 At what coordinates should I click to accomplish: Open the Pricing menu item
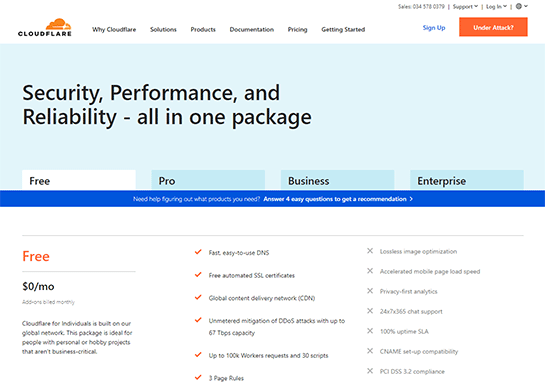(x=298, y=30)
